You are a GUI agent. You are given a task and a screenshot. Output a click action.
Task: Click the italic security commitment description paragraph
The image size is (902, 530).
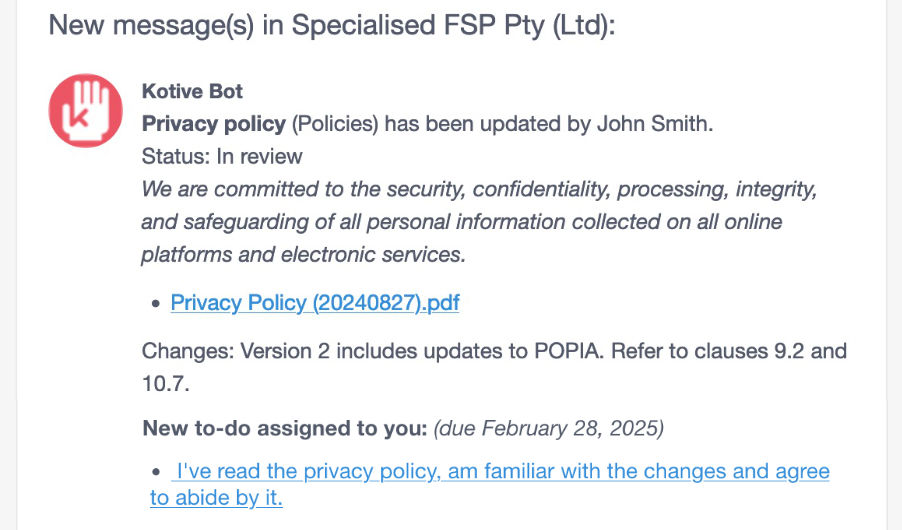pos(479,222)
